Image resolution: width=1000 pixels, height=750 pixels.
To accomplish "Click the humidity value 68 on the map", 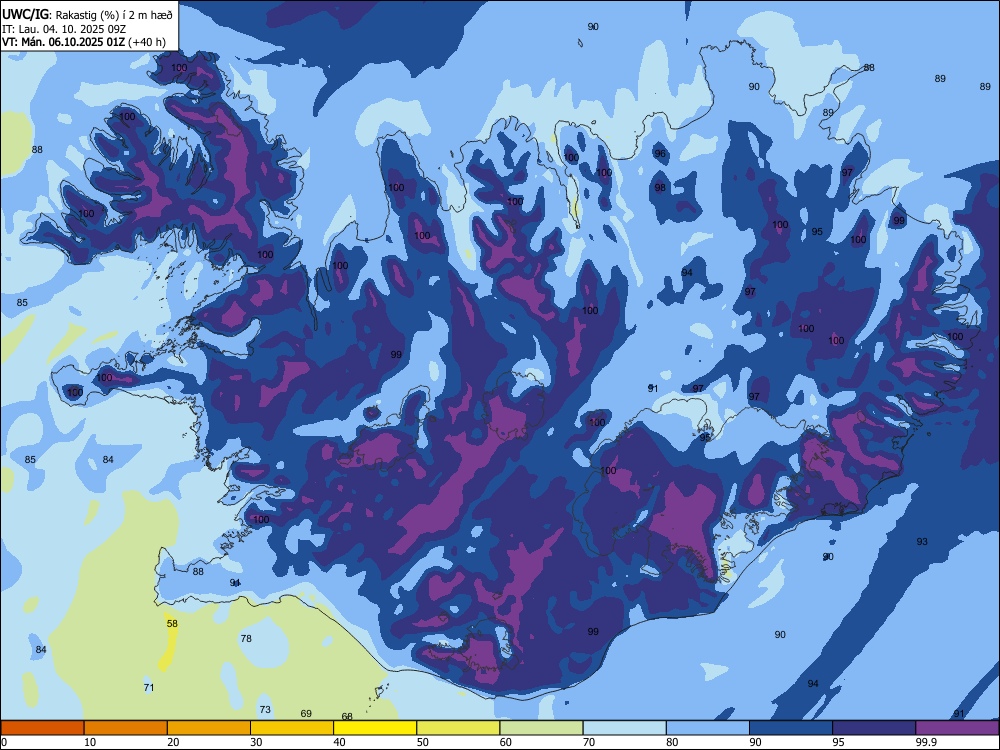I will (x=347, y=717).
